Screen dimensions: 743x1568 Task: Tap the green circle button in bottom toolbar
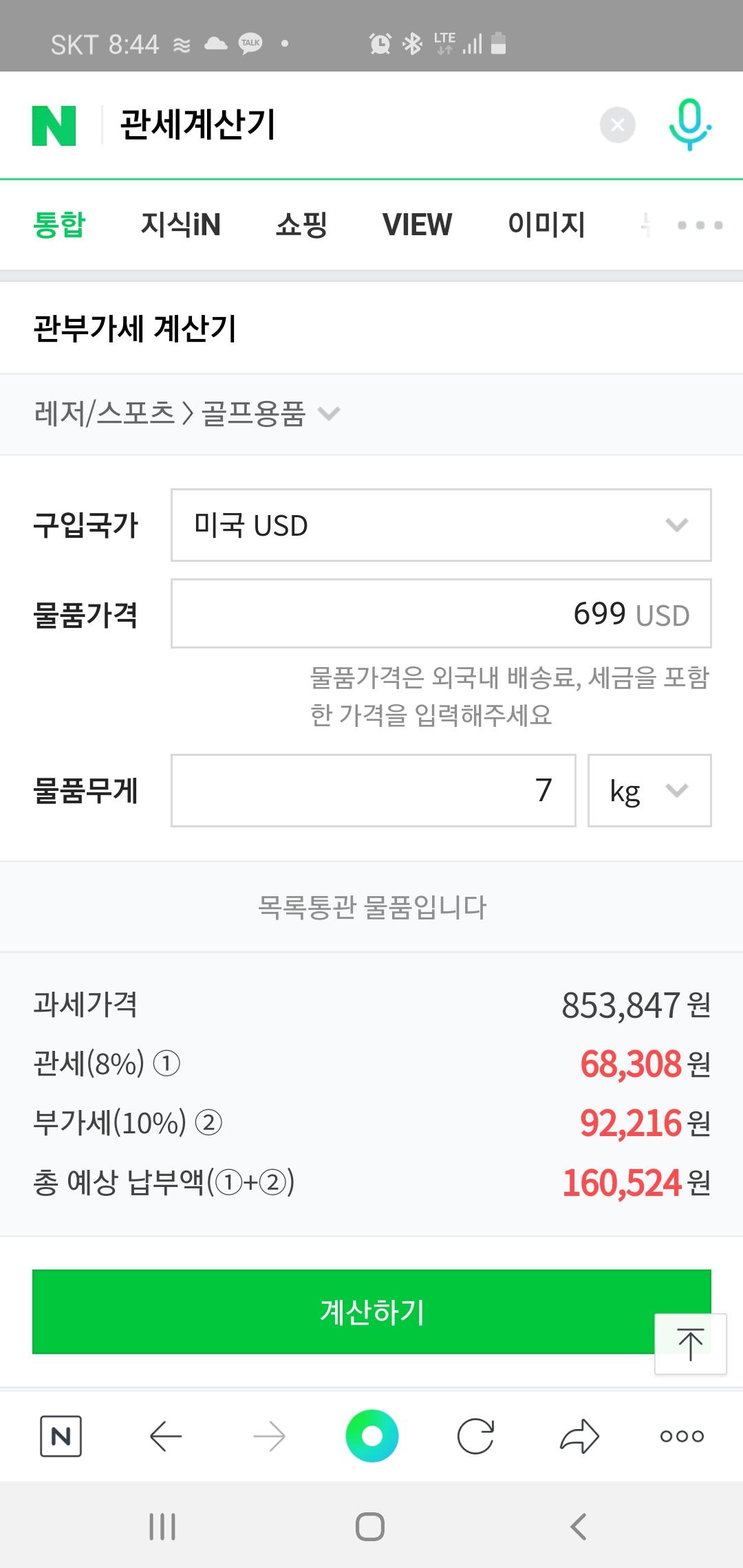[x=371, y=1436]
